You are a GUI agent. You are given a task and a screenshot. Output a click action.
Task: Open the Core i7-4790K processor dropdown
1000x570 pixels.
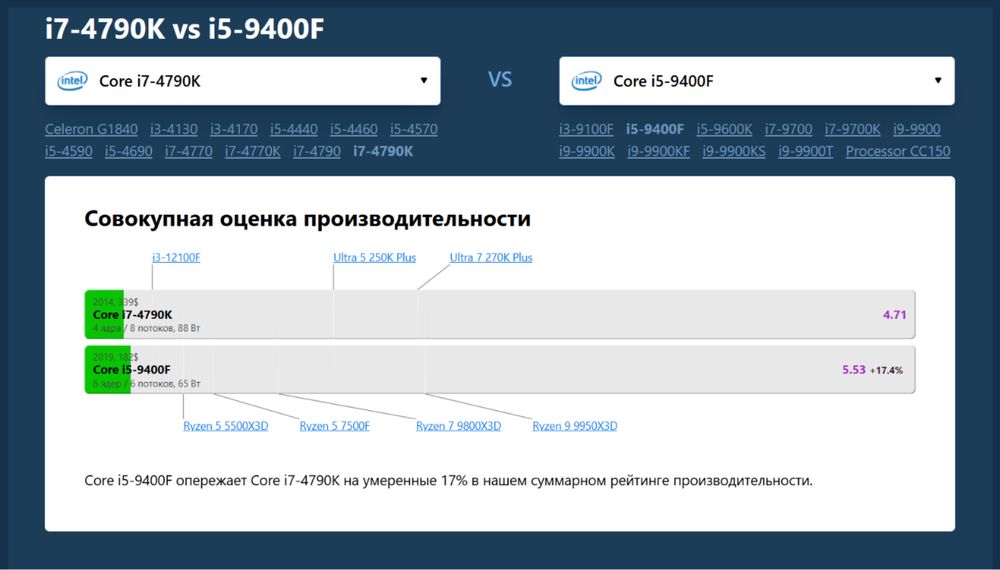click(x=242, y=81)
